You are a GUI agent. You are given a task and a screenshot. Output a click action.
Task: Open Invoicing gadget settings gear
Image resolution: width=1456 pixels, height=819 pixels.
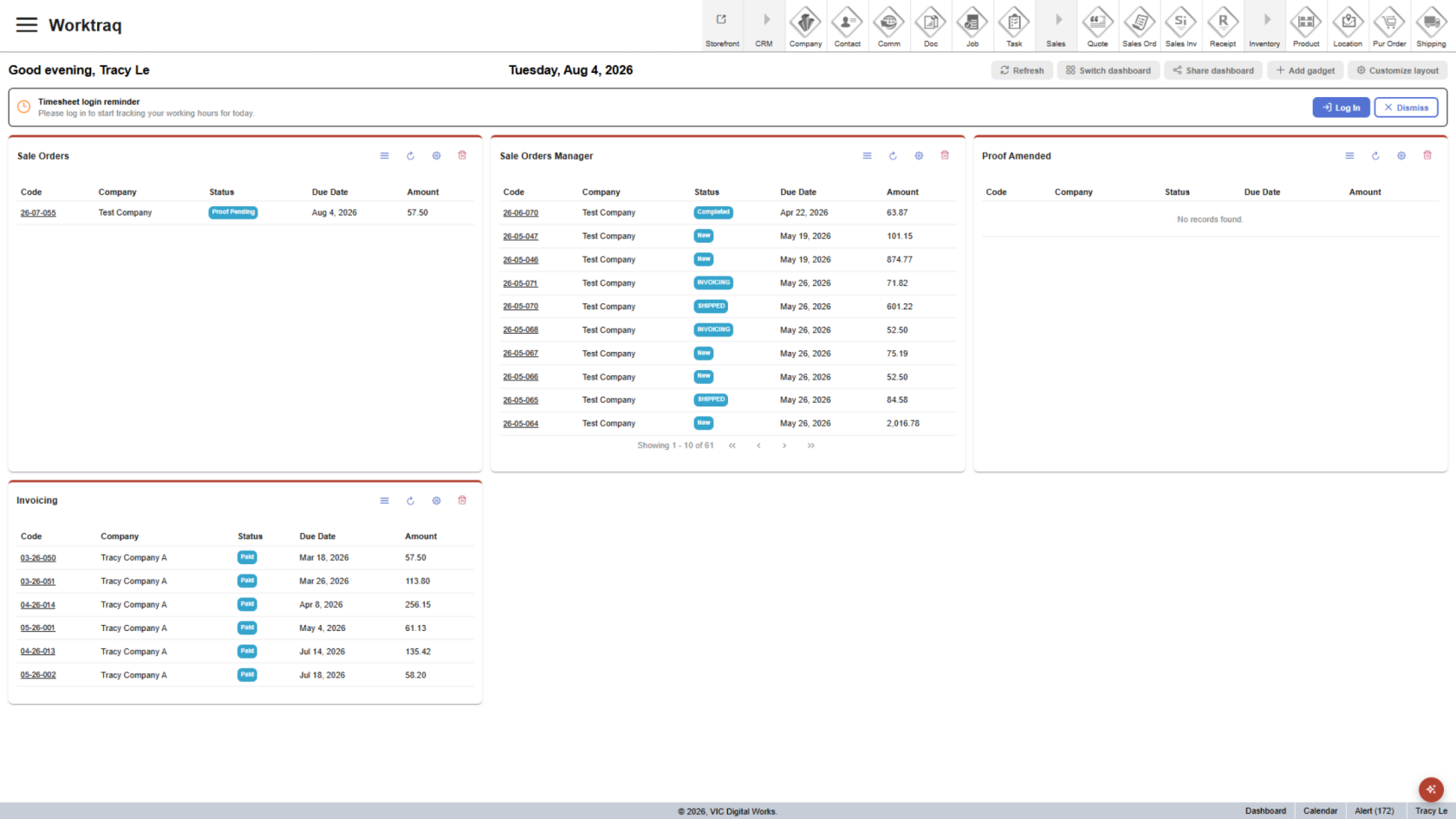437,501
